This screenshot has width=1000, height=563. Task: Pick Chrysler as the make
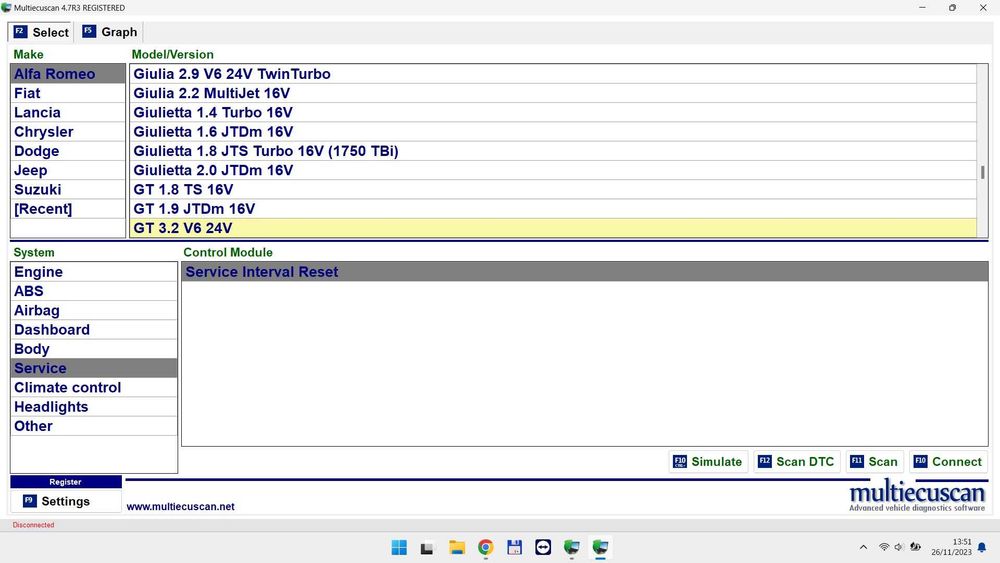(x=68, y=132)
